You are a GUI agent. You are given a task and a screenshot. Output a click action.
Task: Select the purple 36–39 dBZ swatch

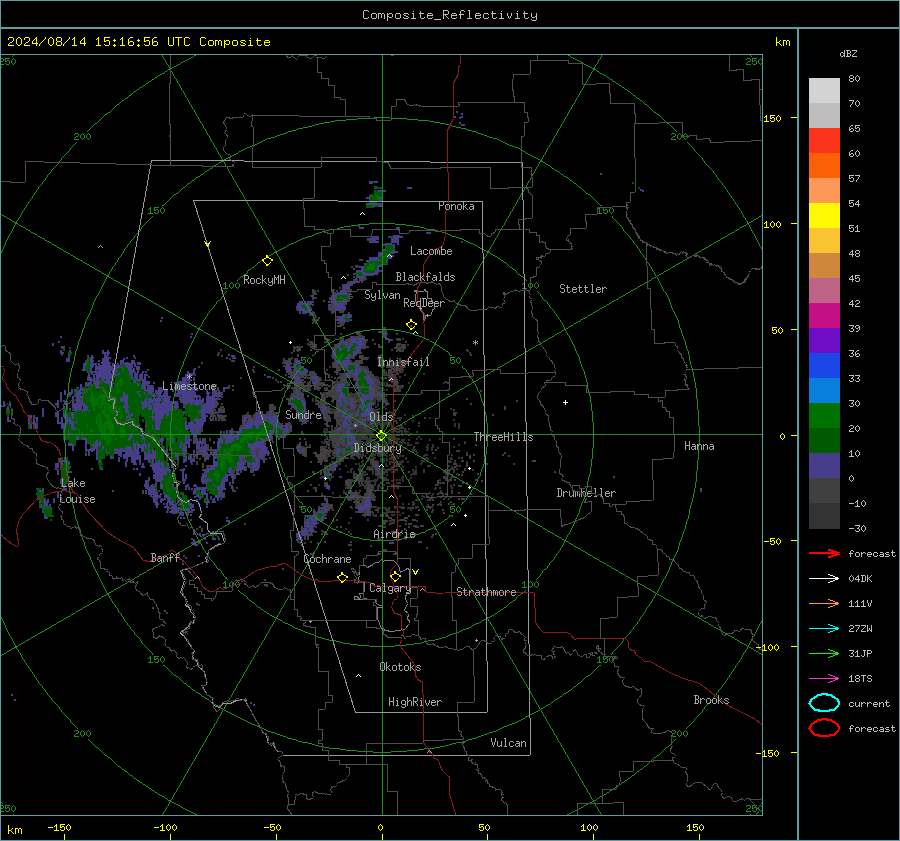tap(824, 340)
